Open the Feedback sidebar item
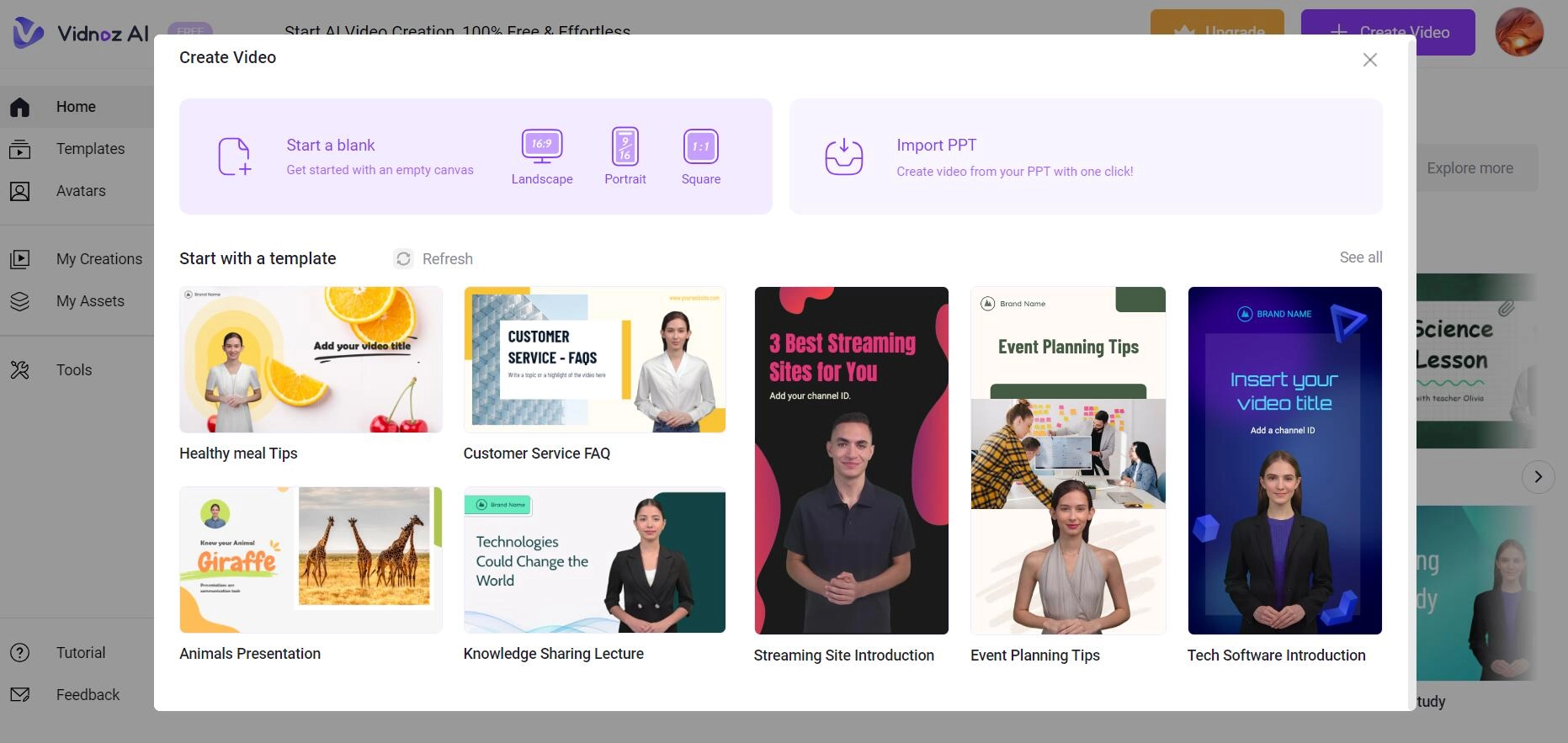 click(88, 695)
